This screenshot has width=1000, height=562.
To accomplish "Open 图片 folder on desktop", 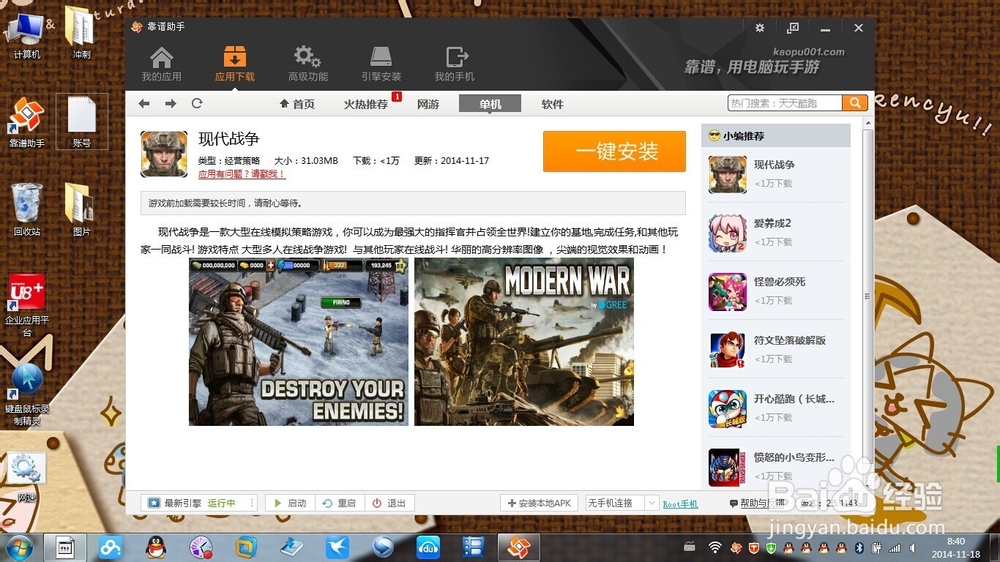I will [81, 210].
